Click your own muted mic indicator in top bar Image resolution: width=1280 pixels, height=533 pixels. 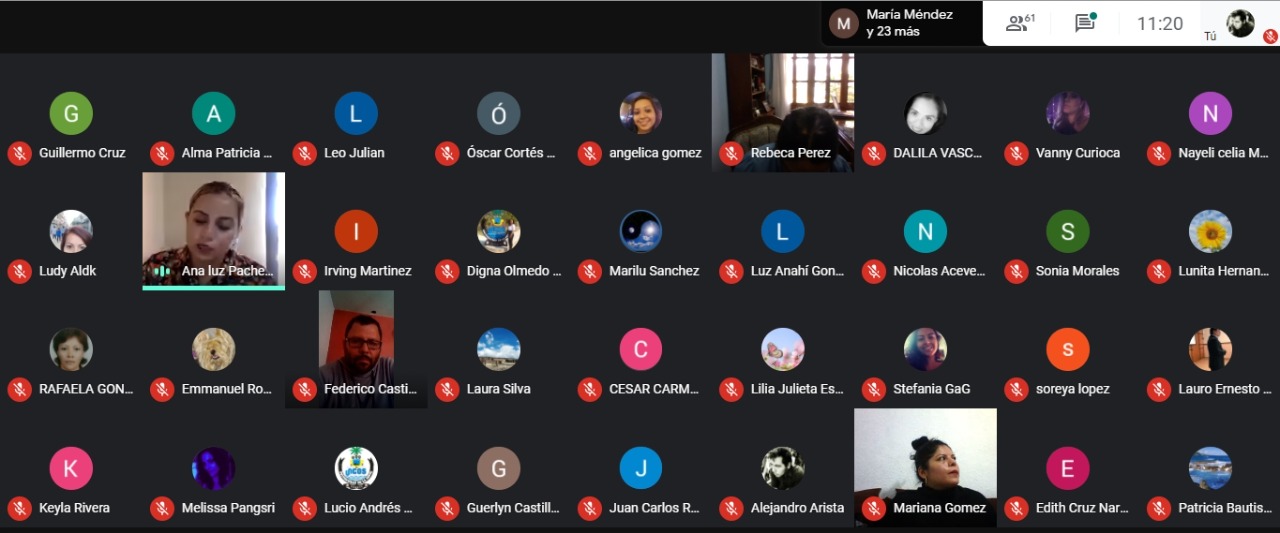[x=1270, y=36]
